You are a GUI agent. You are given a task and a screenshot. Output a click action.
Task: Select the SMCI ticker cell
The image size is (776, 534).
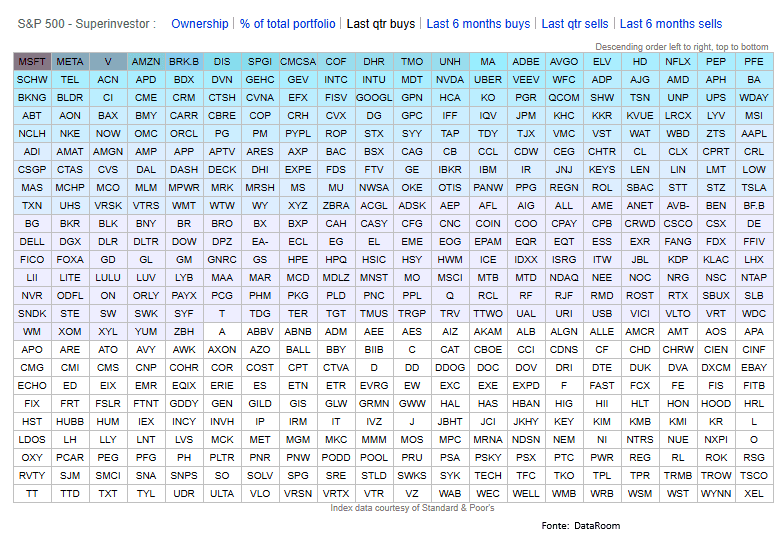[108, 476]
